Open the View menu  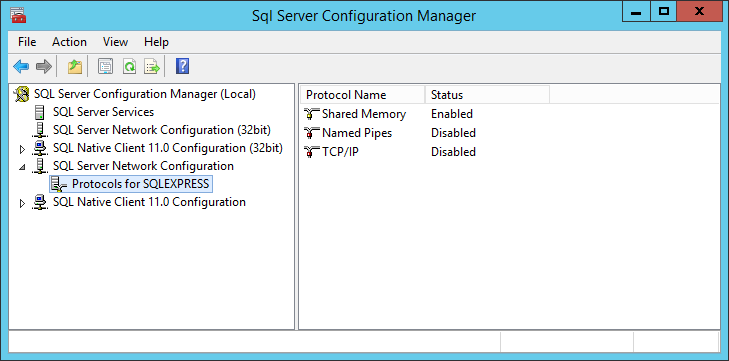coord(115,42)
